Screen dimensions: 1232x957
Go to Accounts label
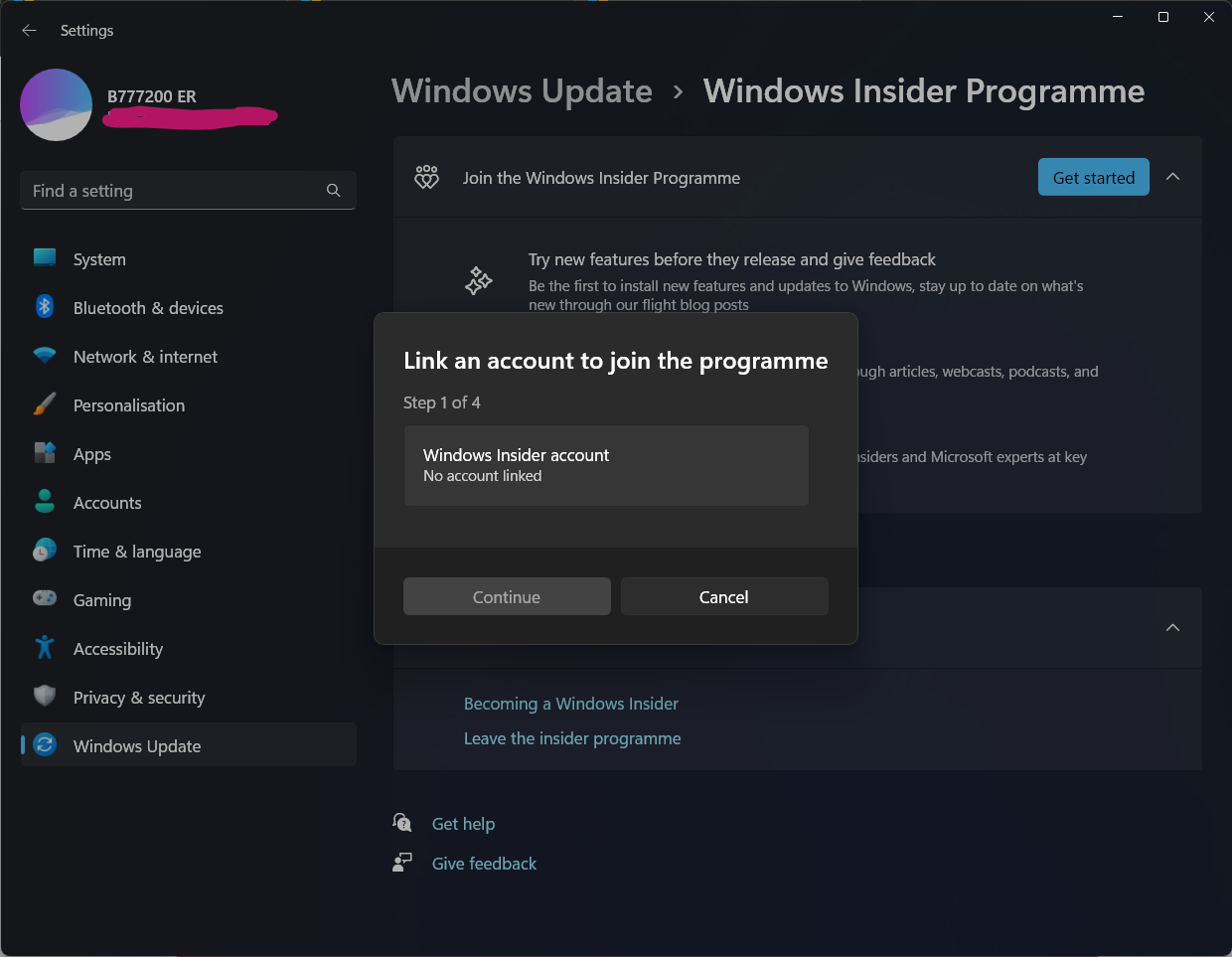coord(107,503)
